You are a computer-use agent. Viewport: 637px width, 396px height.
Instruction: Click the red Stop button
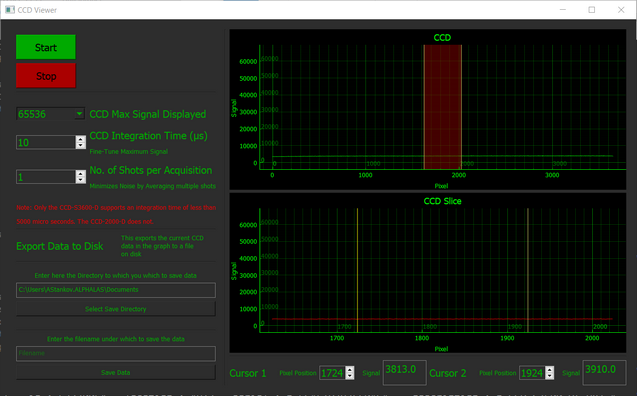[x=46, y=76]
